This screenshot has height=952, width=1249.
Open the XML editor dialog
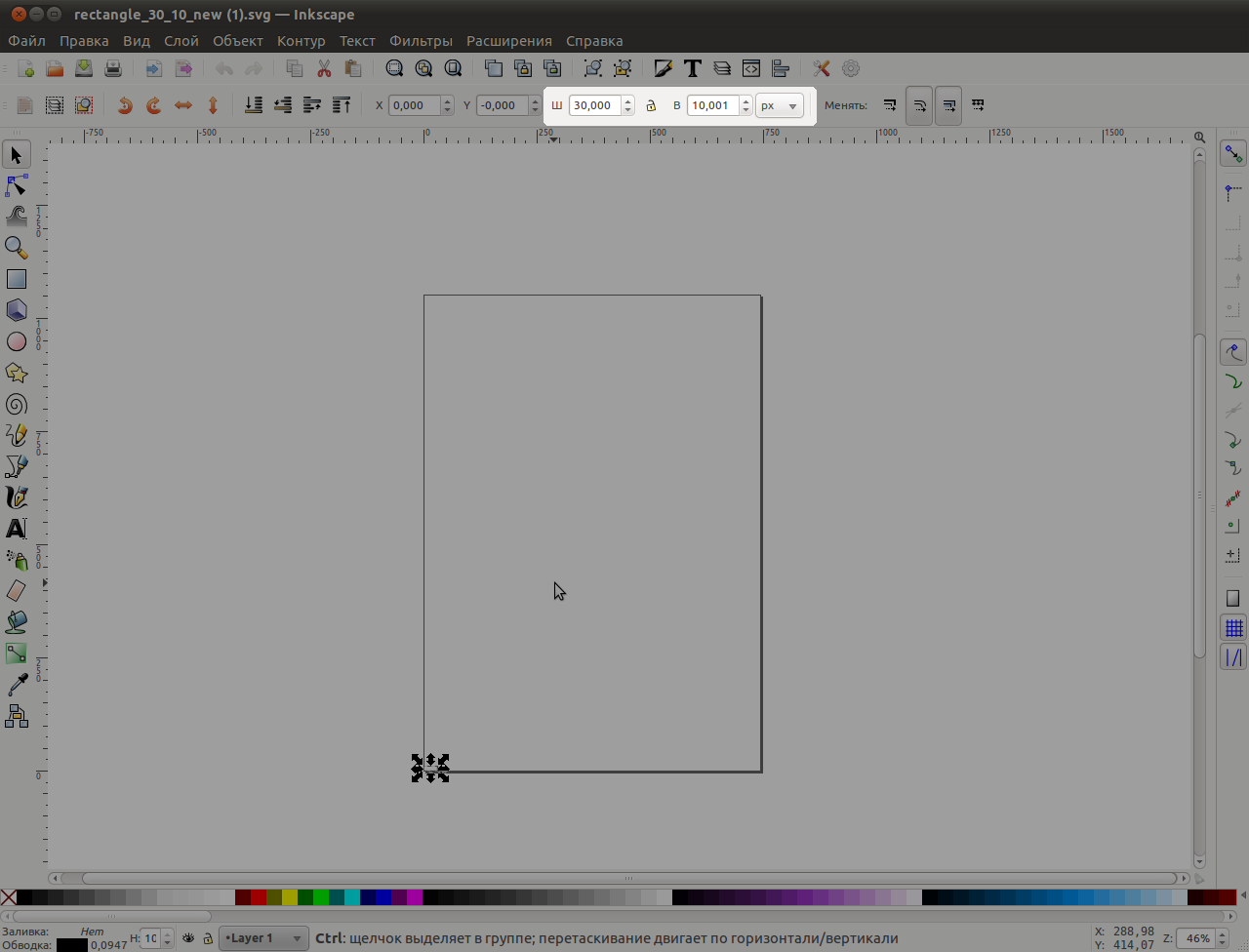[751, 68]
